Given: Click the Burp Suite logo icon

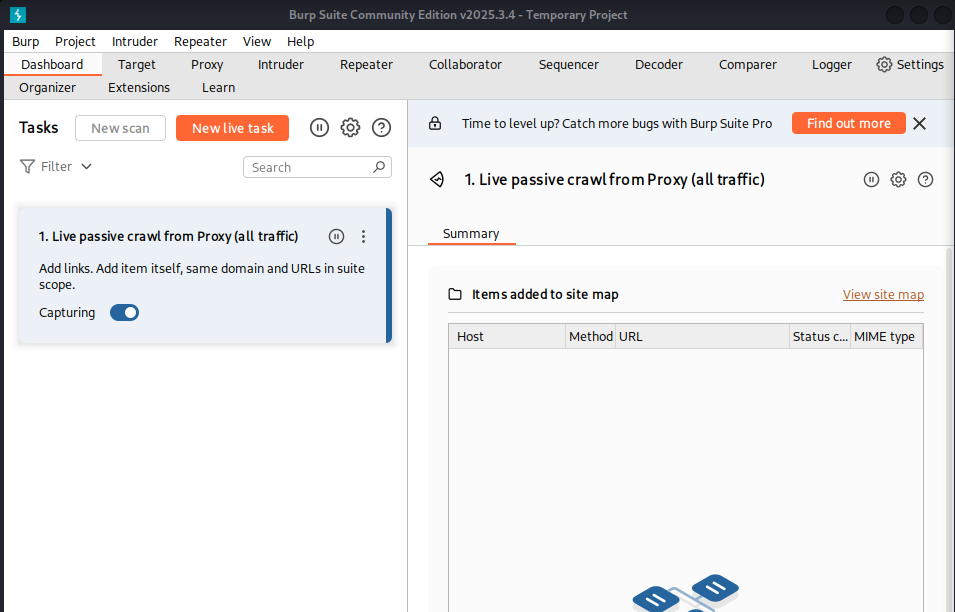Looking at the screenshot, I should point(18,15).
